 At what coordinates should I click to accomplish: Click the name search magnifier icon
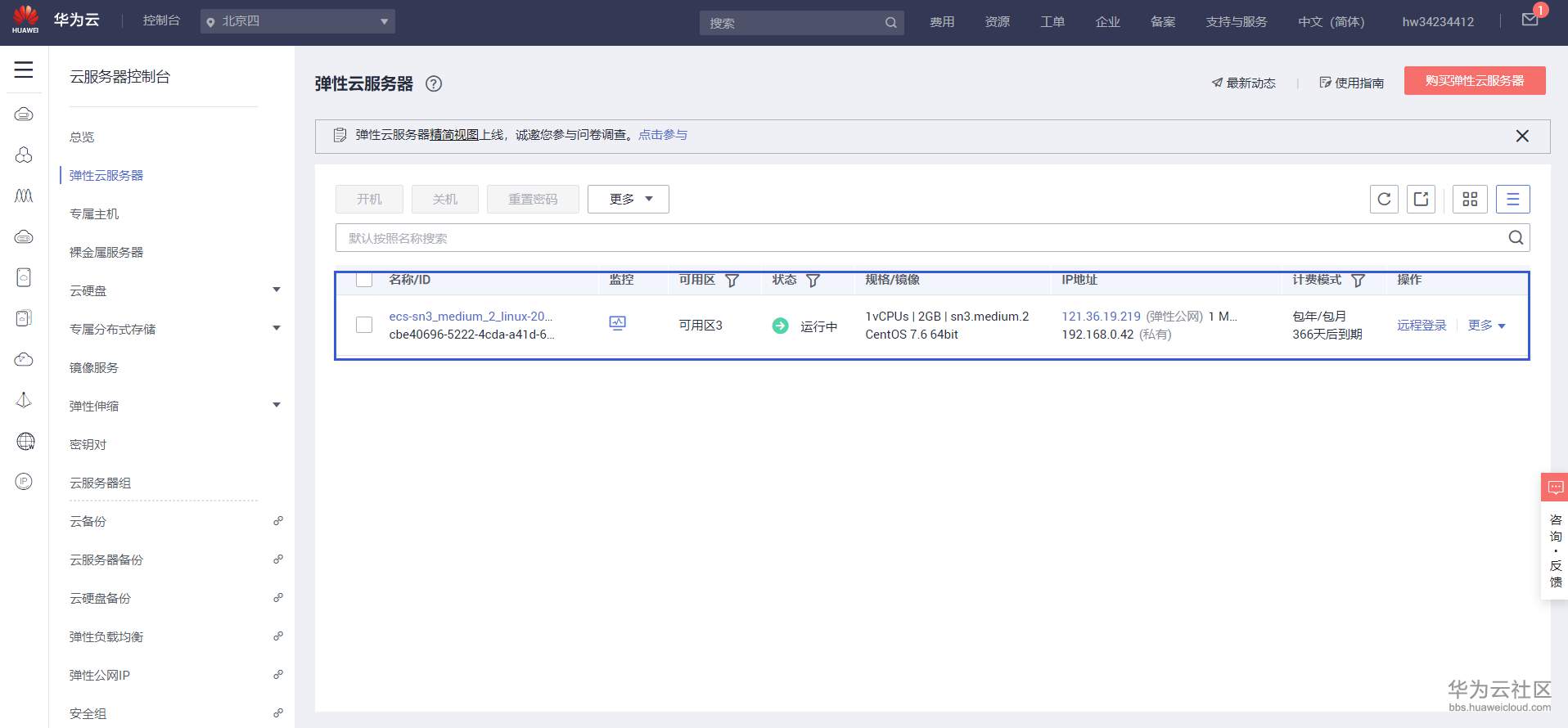[x=1516, y=238]
